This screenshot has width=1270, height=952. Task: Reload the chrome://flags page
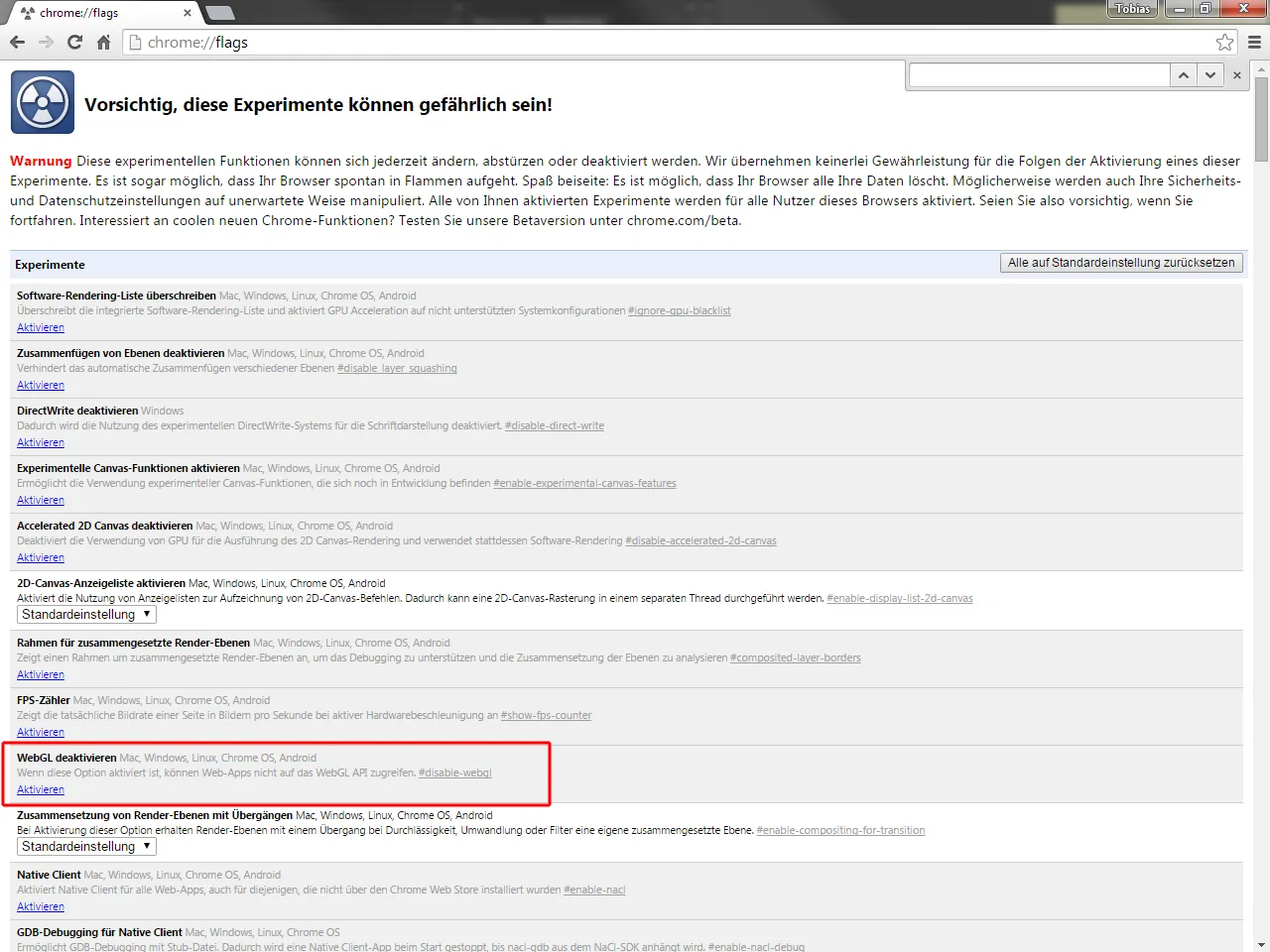click(x=74, y=43)
